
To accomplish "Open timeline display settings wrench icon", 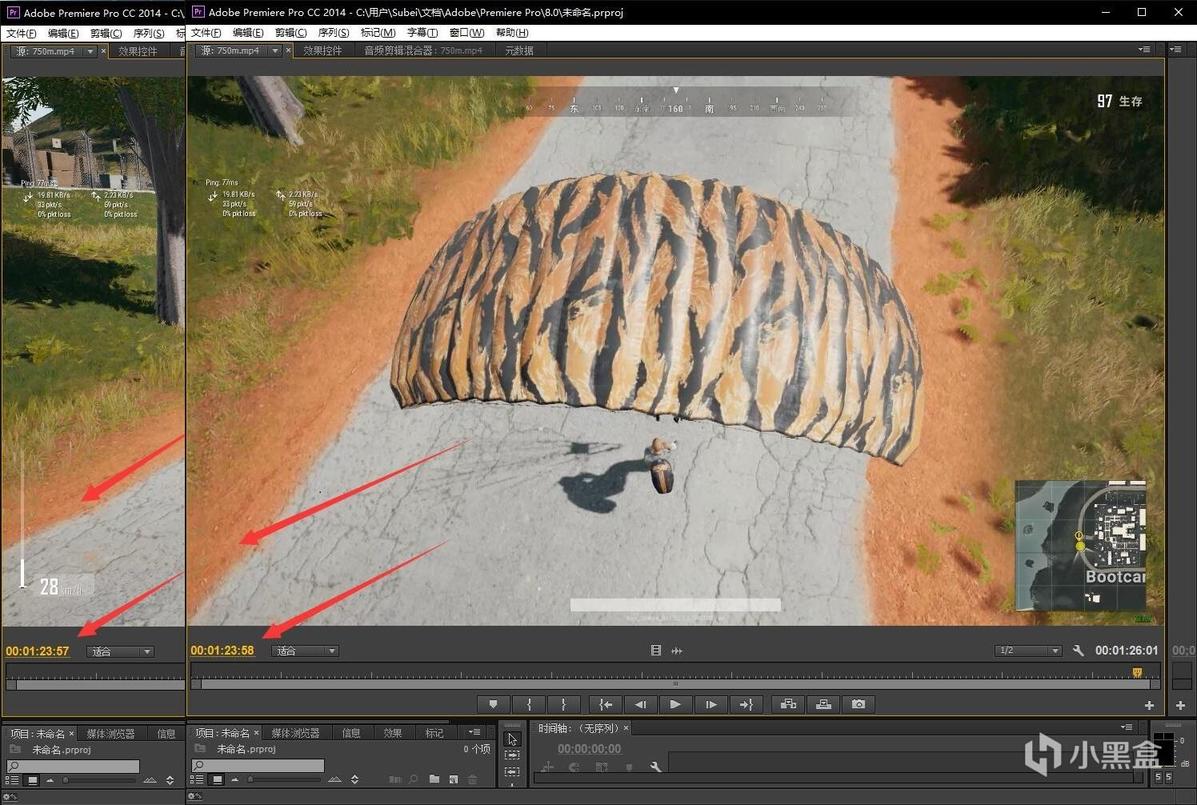I will tap(656, 767).
